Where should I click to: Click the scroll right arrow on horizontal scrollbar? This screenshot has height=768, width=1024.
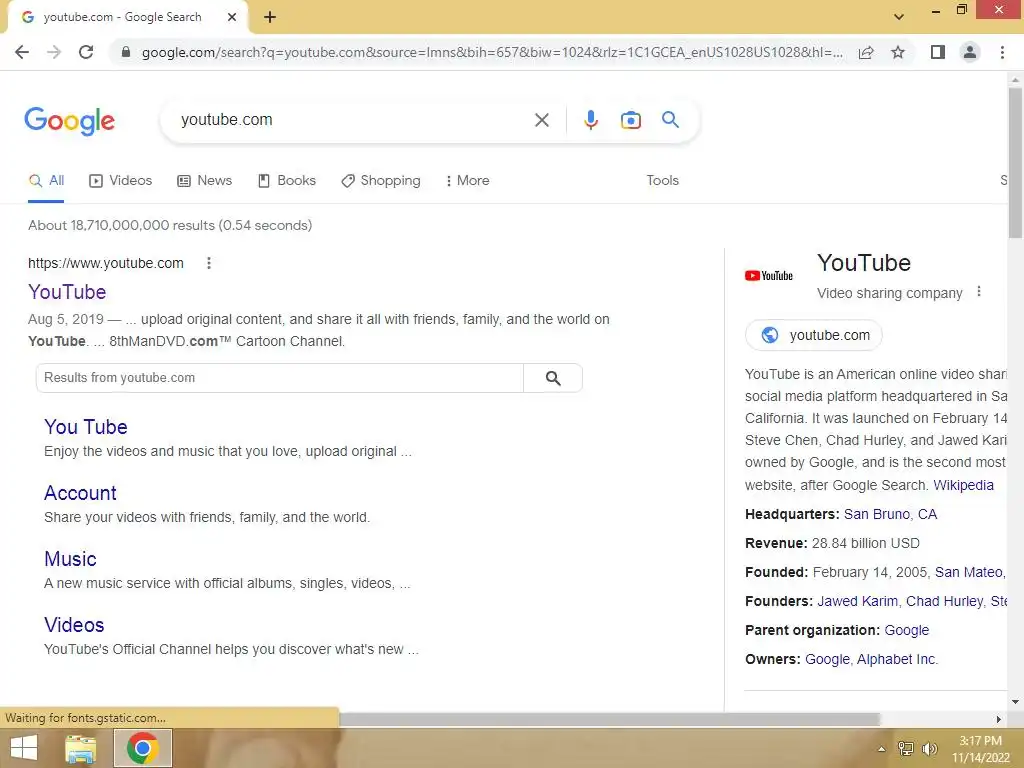point(998,719)
